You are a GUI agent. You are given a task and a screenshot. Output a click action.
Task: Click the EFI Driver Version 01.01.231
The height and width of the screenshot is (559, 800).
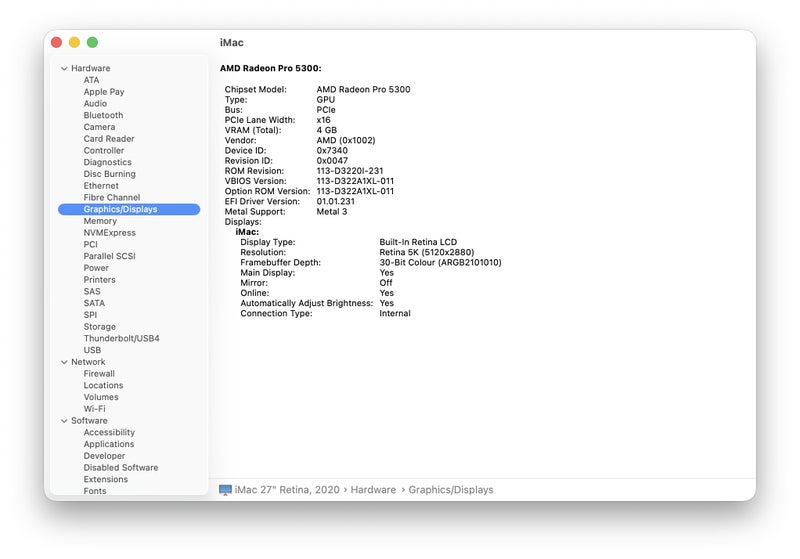335,201
